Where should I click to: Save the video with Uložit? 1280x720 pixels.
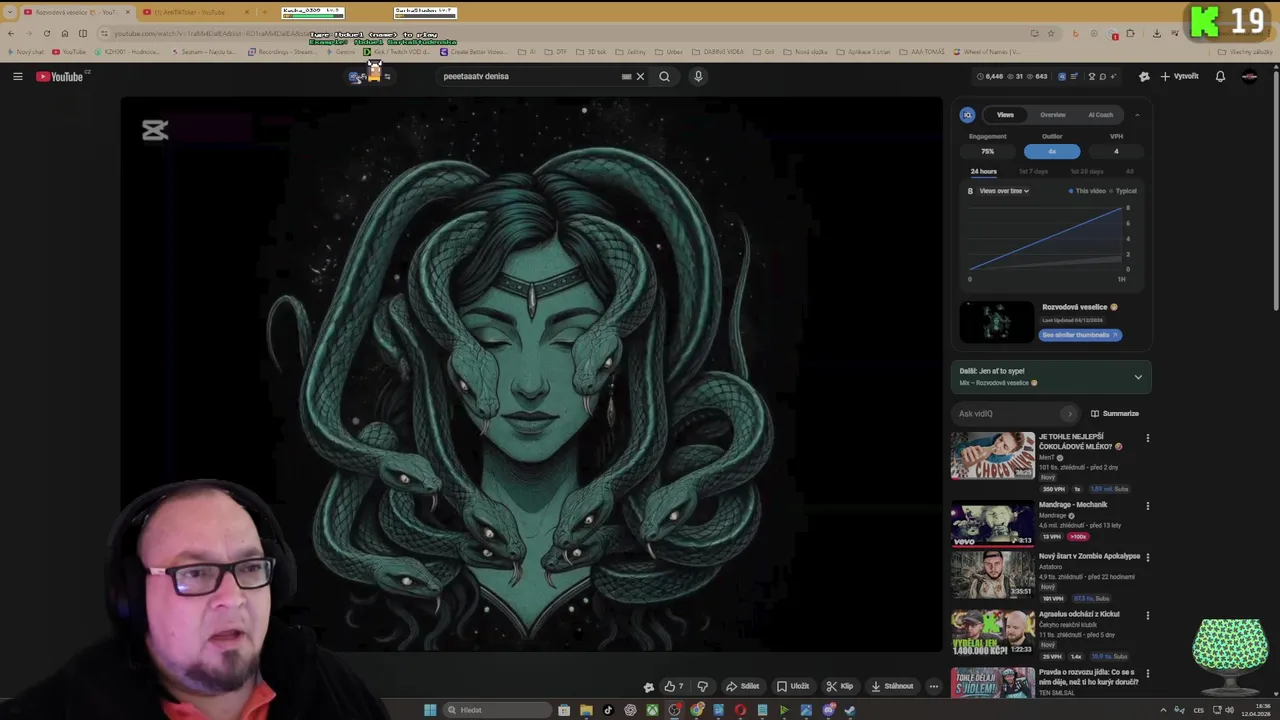793,686
